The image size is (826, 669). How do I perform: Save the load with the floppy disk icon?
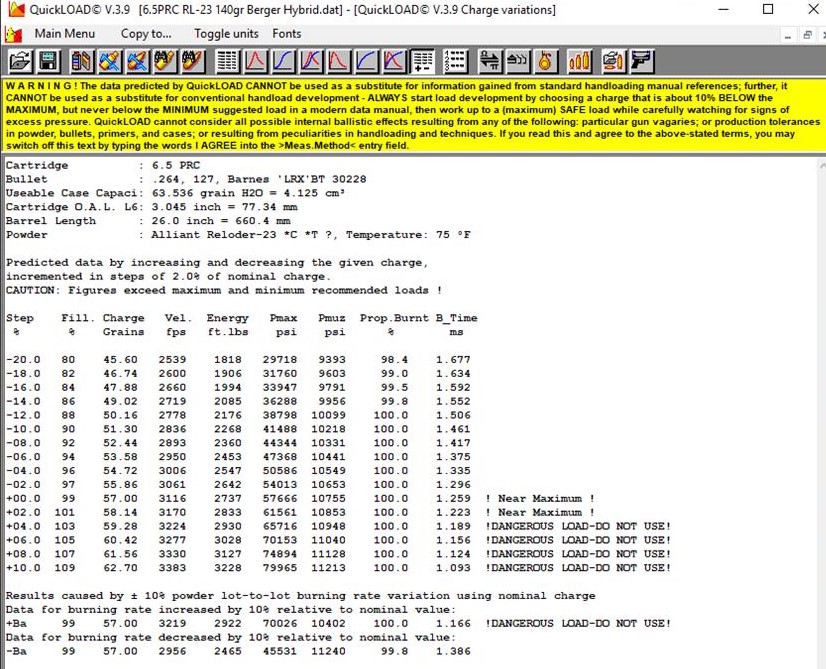48,61
